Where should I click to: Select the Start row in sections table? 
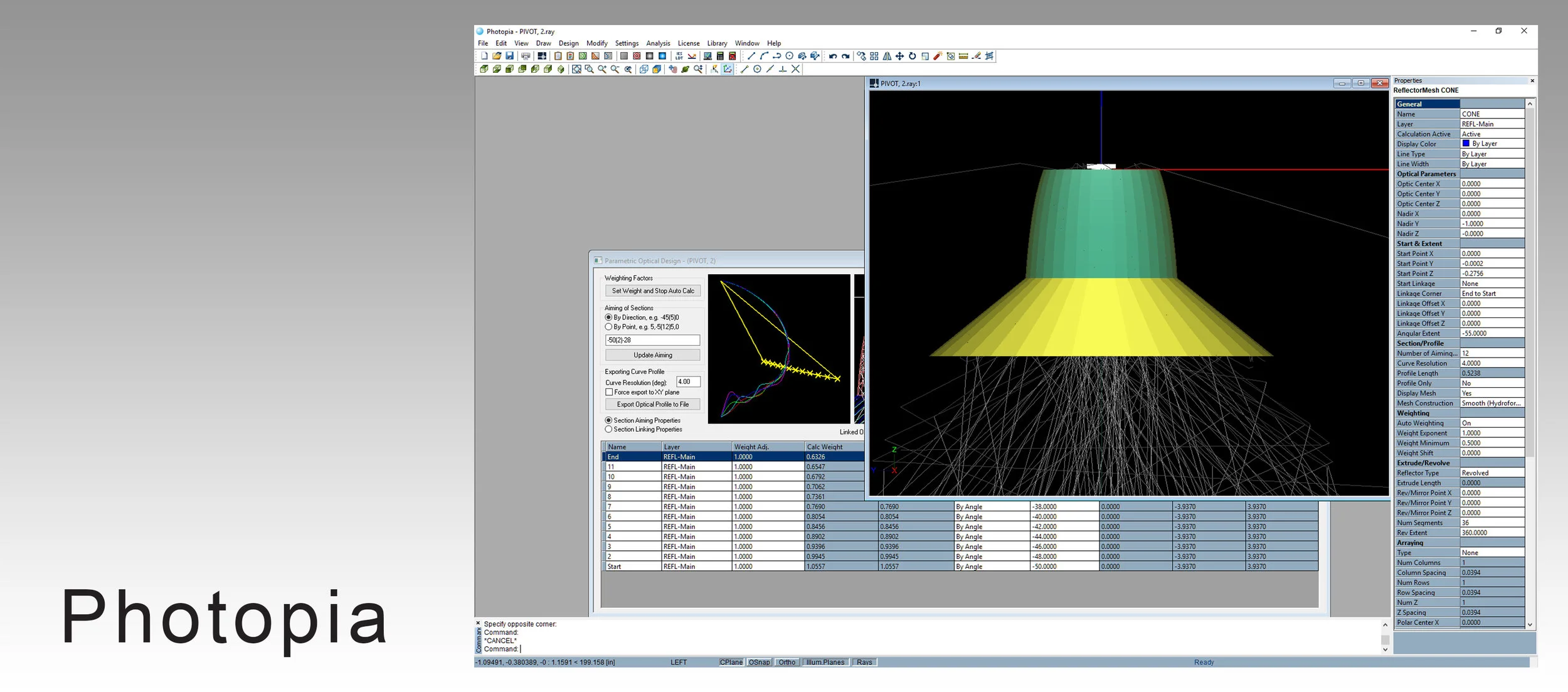[x=960, y=567]
